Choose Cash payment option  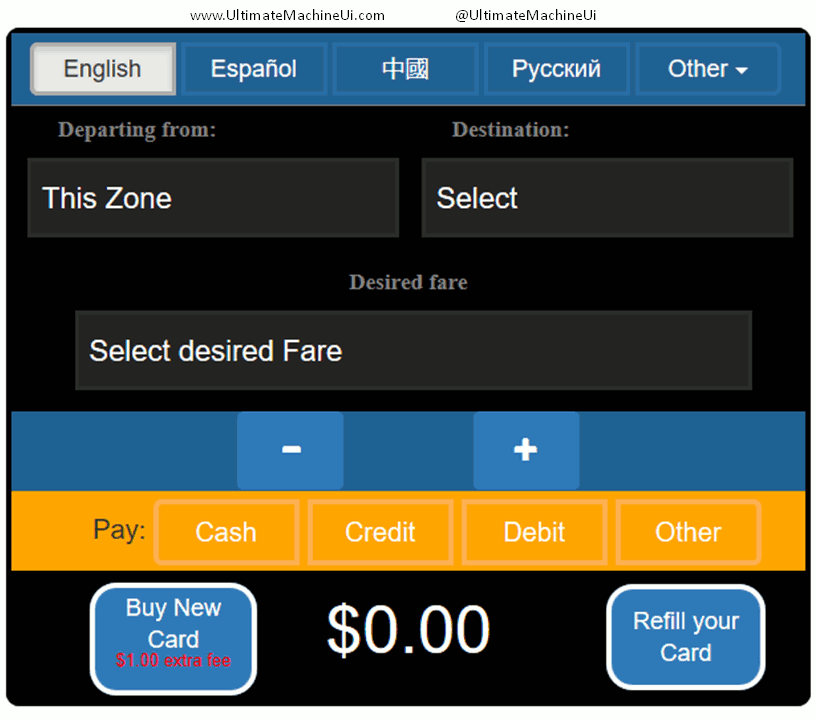(x=226, y=532)
